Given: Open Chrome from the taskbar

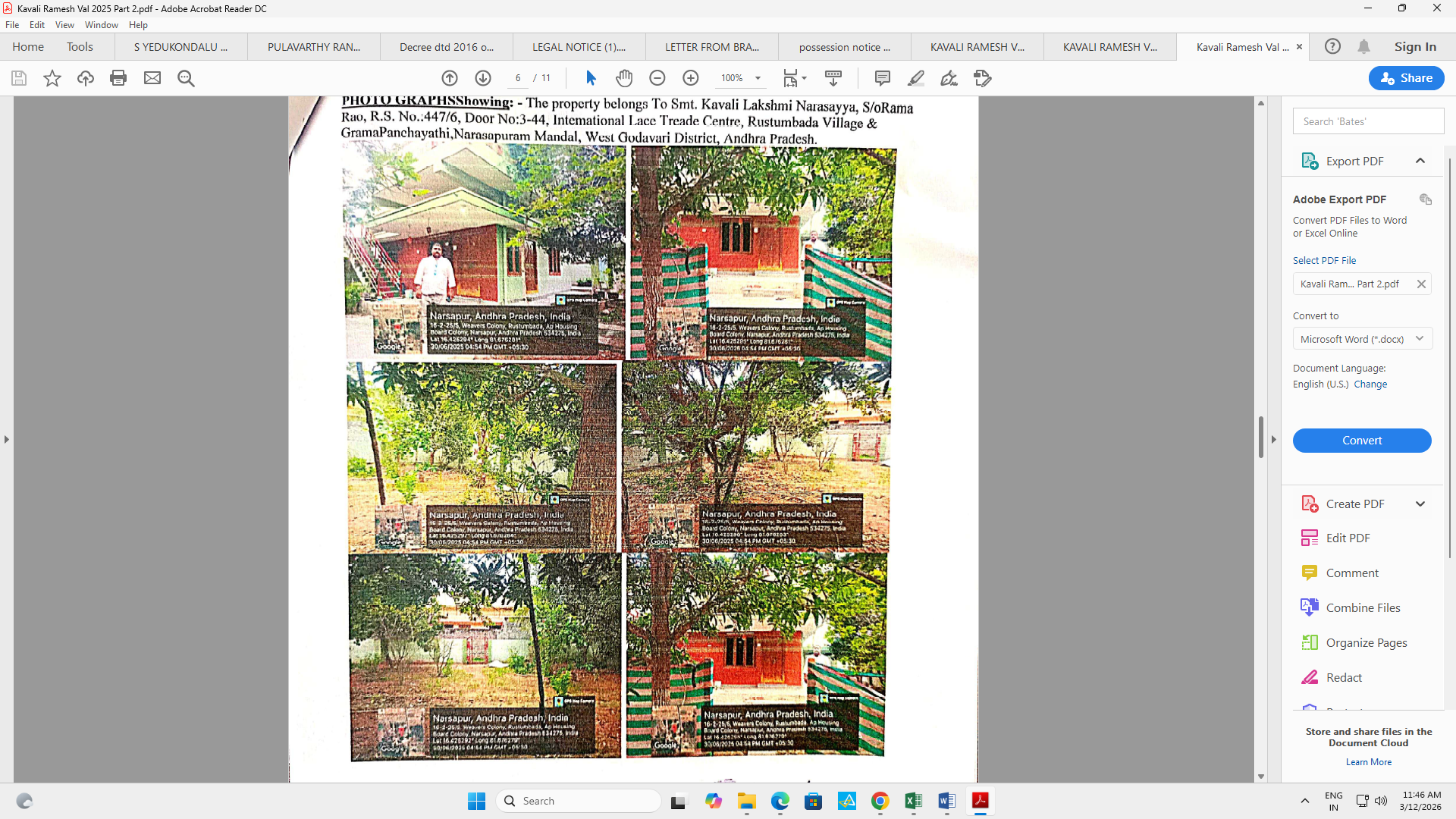Looking at the screenshot, I should pyautogui.click(x=880, y=801).
